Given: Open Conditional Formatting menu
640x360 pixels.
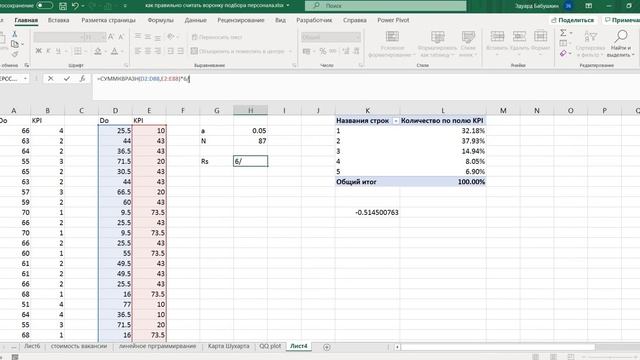Looking at the screenshot, I should point(392,44).
